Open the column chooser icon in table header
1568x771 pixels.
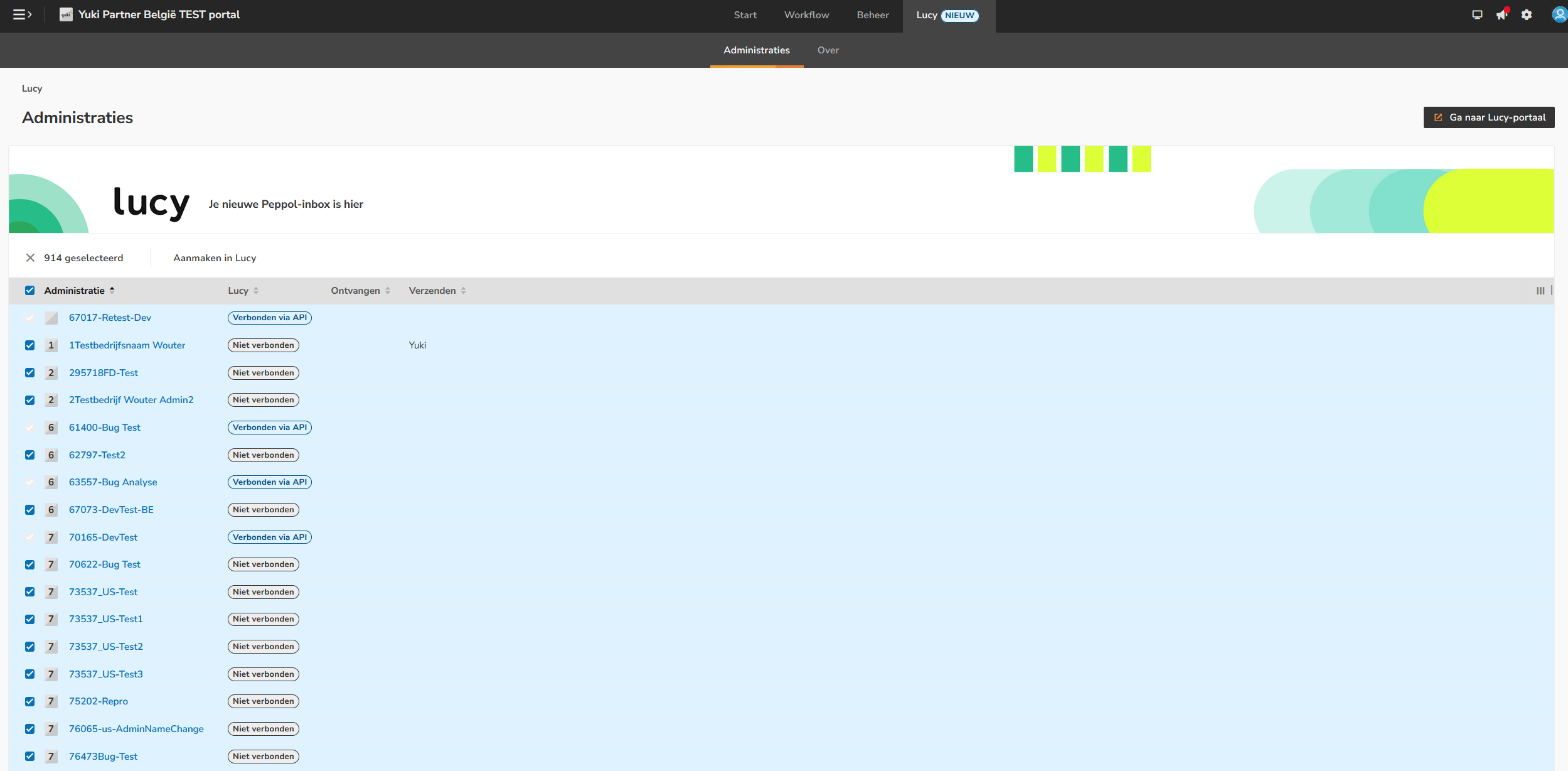pos(1540,291)
